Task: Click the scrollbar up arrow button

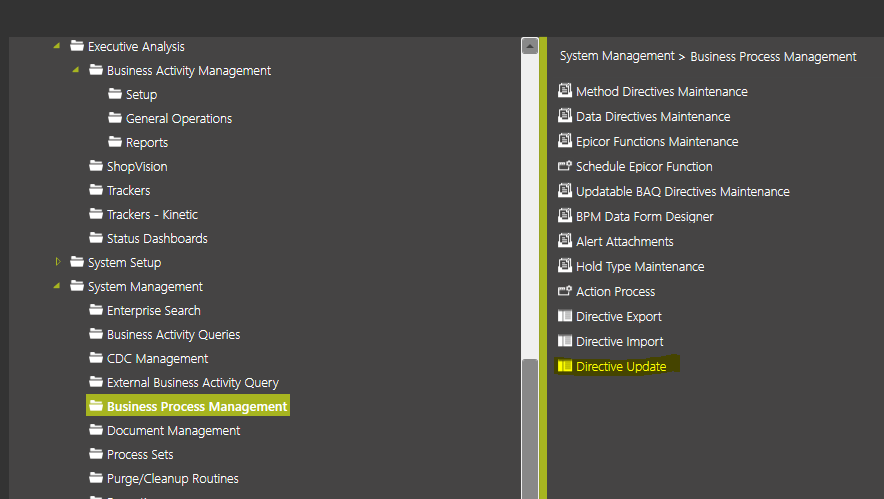Action: tap(530, 46)
